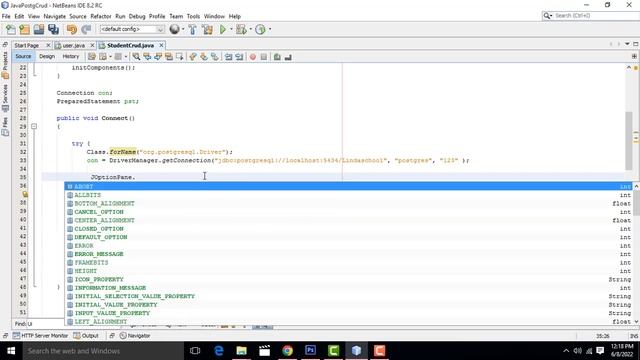This screenshot has width=640, height=360.
Task: Select ERROR_MESSAGE in completion list
Action: (x=349, y=254)
